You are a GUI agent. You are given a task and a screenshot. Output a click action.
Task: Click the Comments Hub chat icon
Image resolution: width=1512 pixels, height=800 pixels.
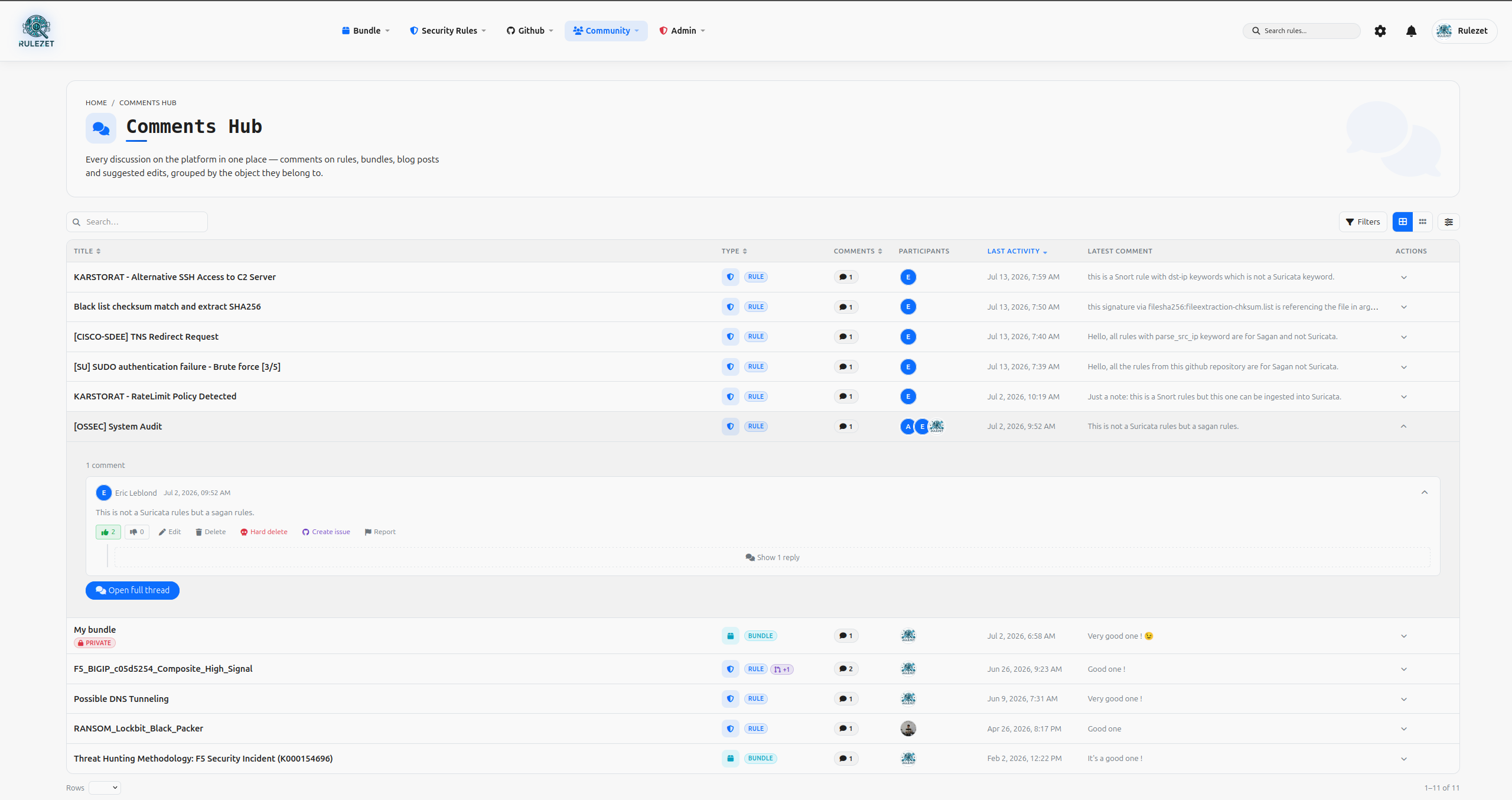101,128
